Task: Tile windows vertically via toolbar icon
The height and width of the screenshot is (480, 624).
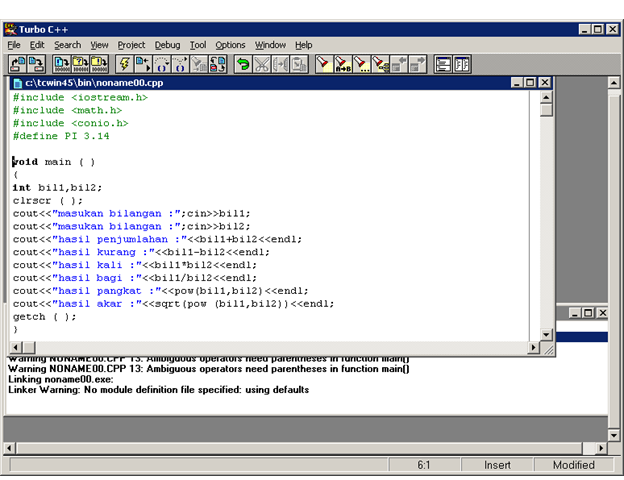Action: (462, 64)
